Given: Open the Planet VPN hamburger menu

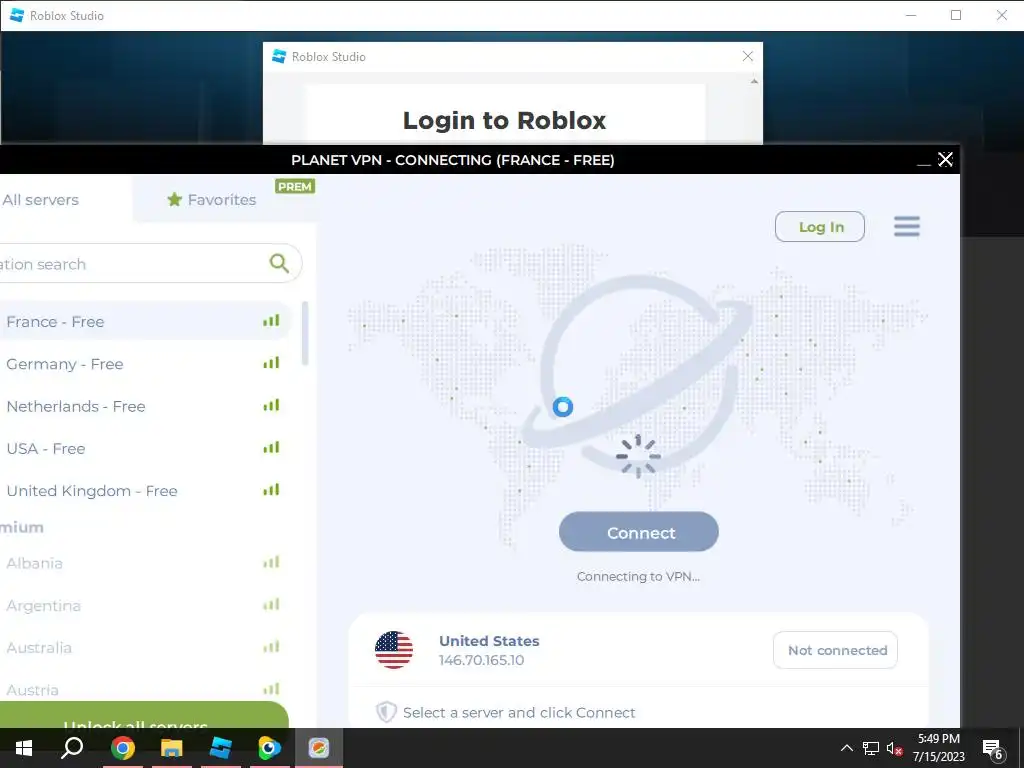Looking at the screenshot, I should [x=906, y=227].
